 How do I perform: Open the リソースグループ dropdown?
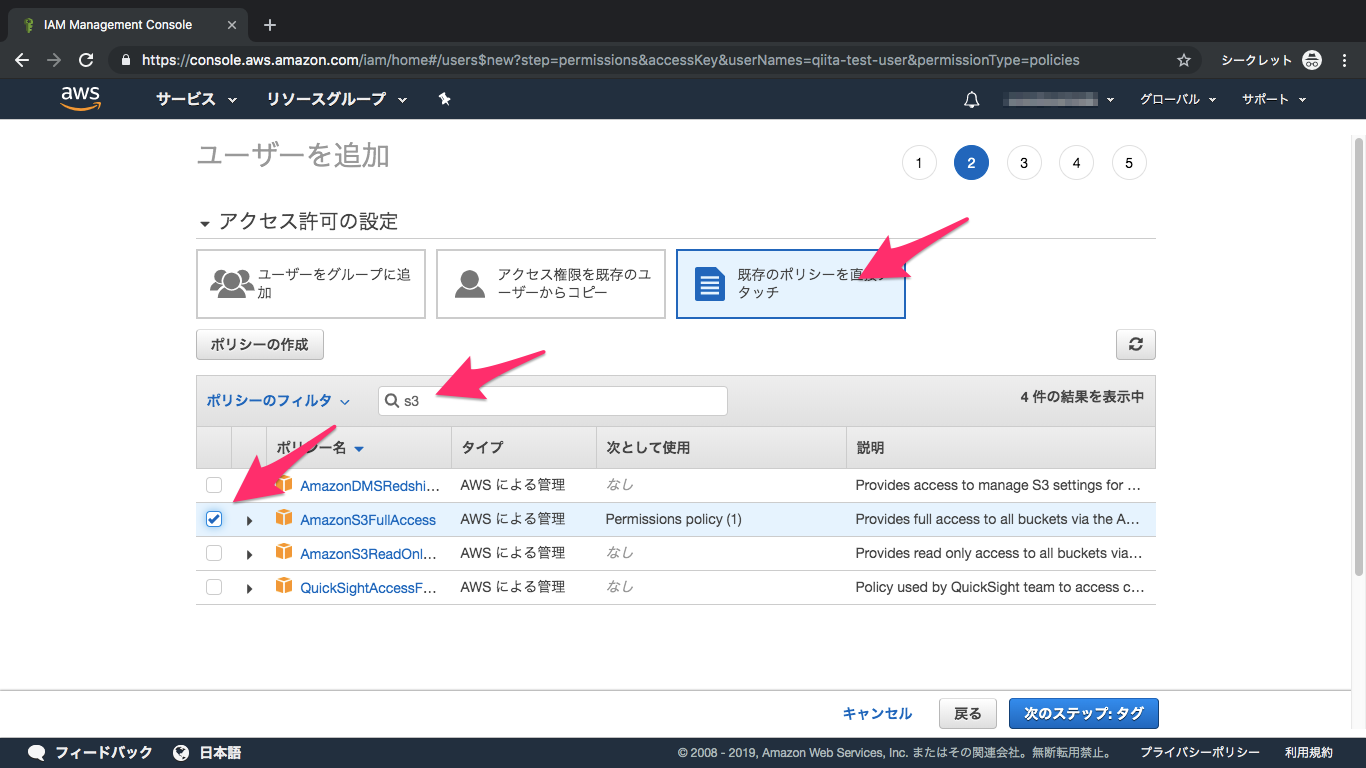337,99
